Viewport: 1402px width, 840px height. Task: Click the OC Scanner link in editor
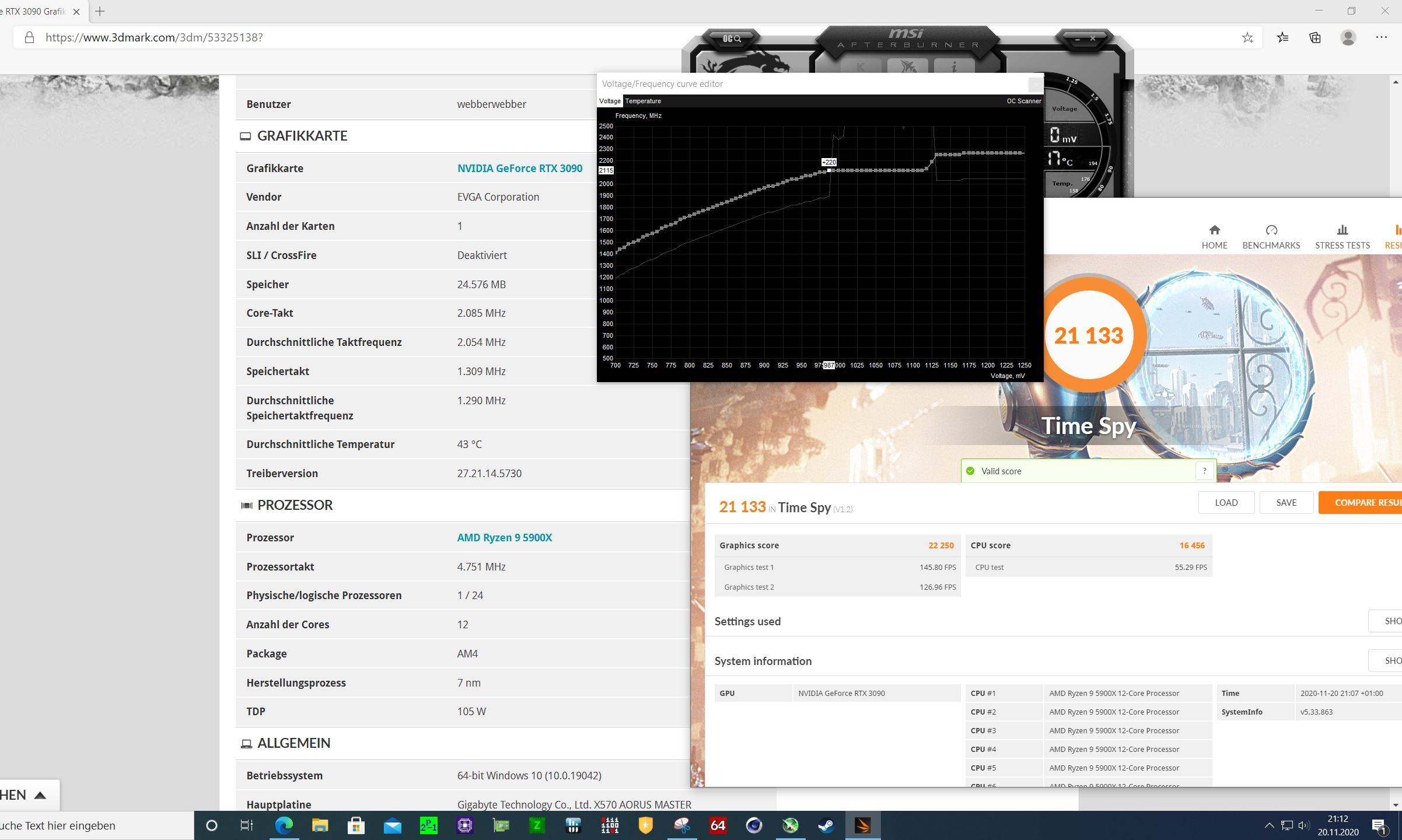1023,101
